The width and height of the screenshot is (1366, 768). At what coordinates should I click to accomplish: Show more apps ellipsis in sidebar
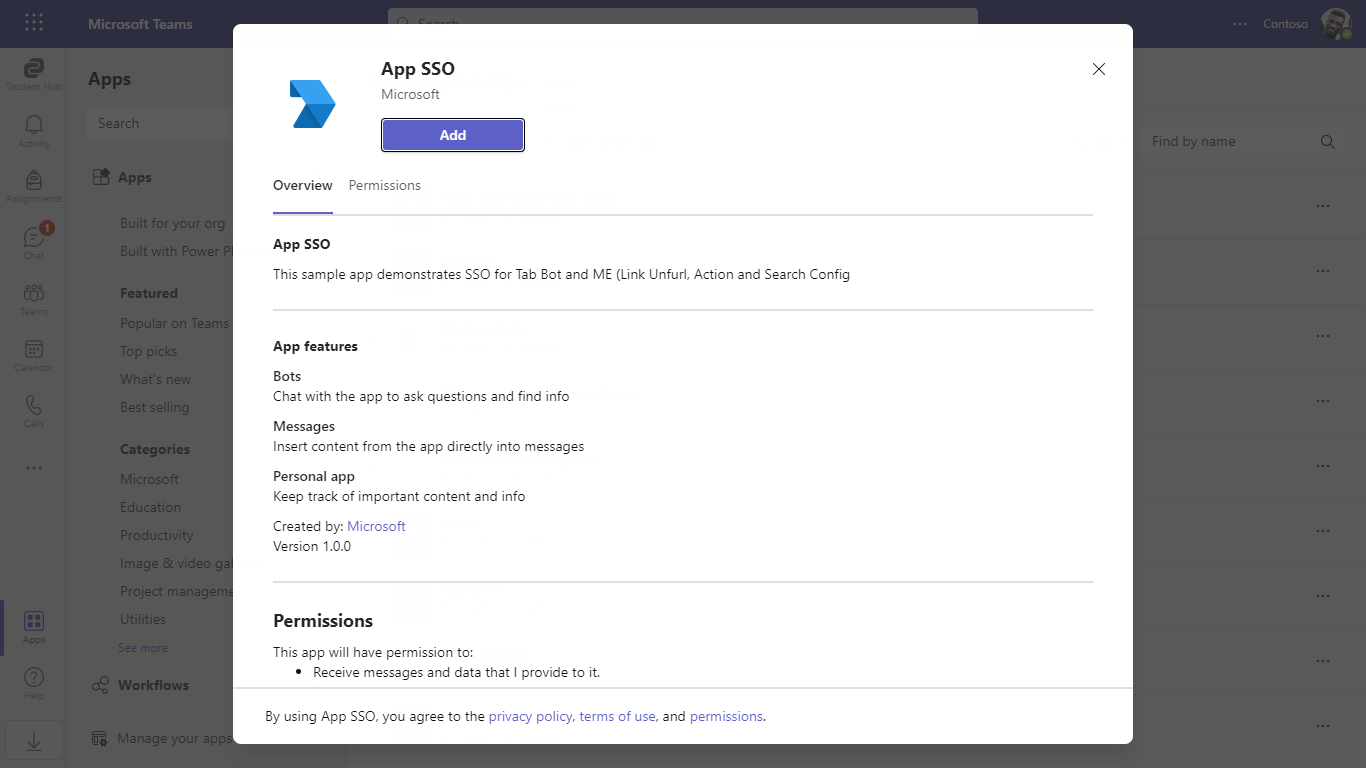tap(34, 467)
